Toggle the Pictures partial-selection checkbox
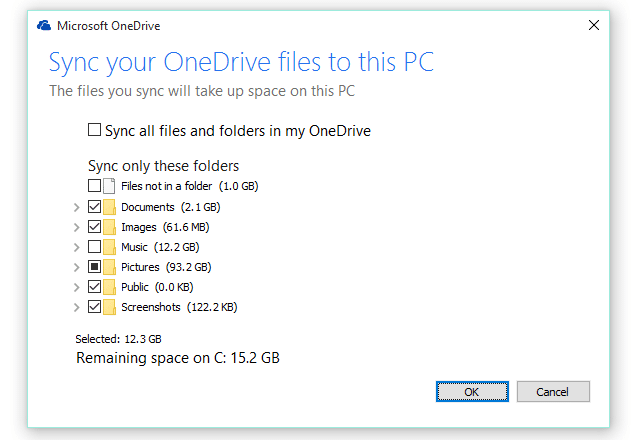 coord(94,267)
